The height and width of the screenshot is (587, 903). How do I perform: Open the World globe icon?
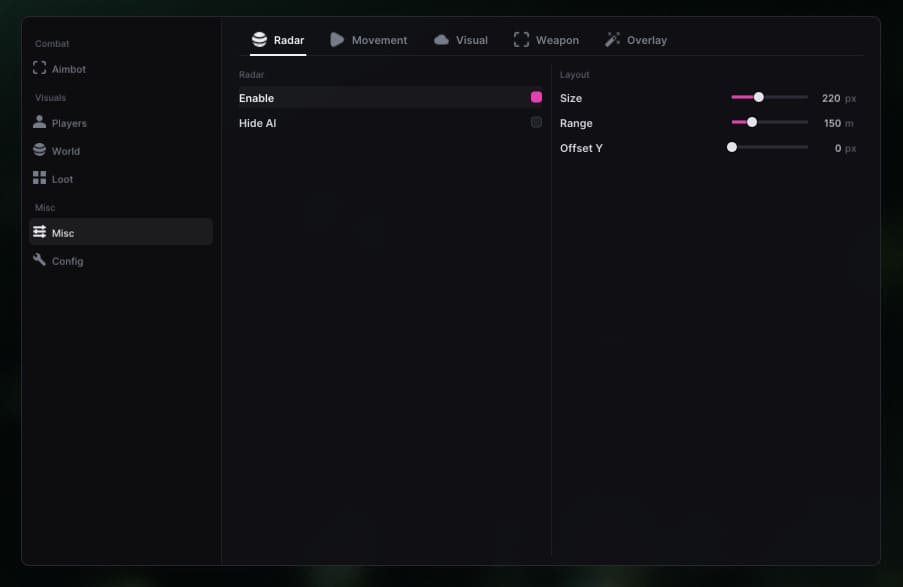click(x=39, y=150)
